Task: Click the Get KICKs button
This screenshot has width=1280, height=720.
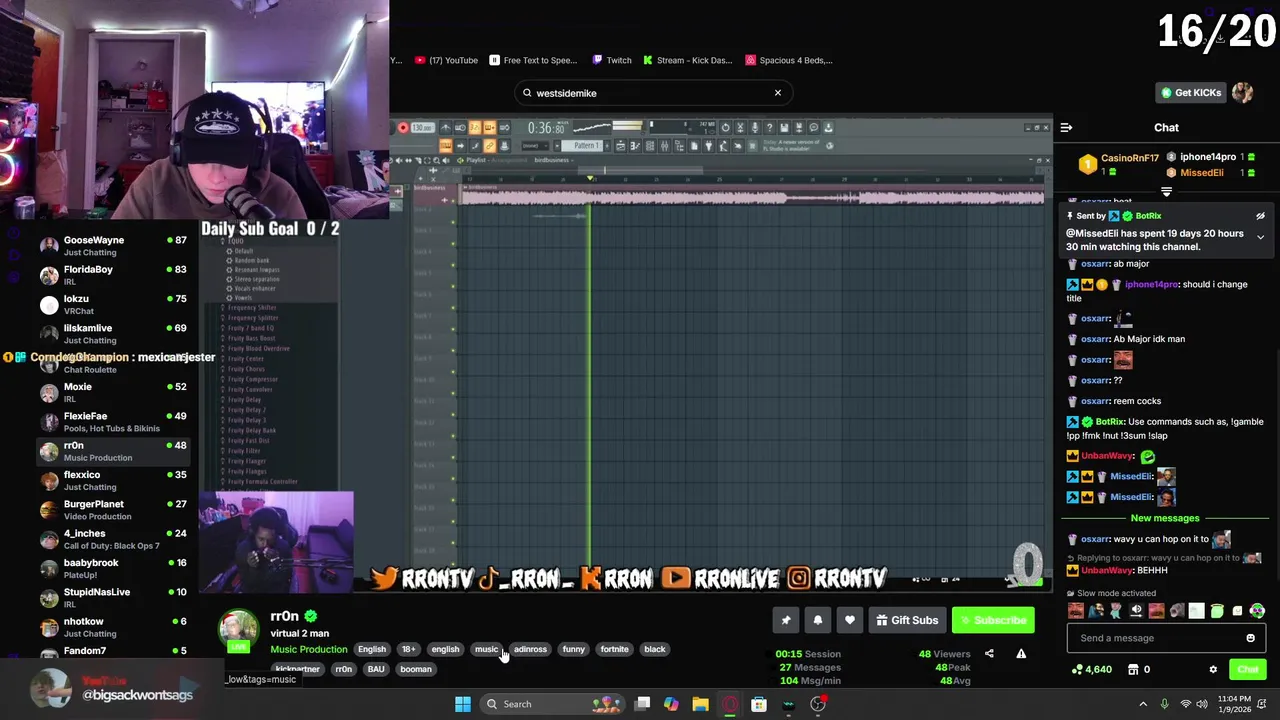Action: click(1190, 93)
